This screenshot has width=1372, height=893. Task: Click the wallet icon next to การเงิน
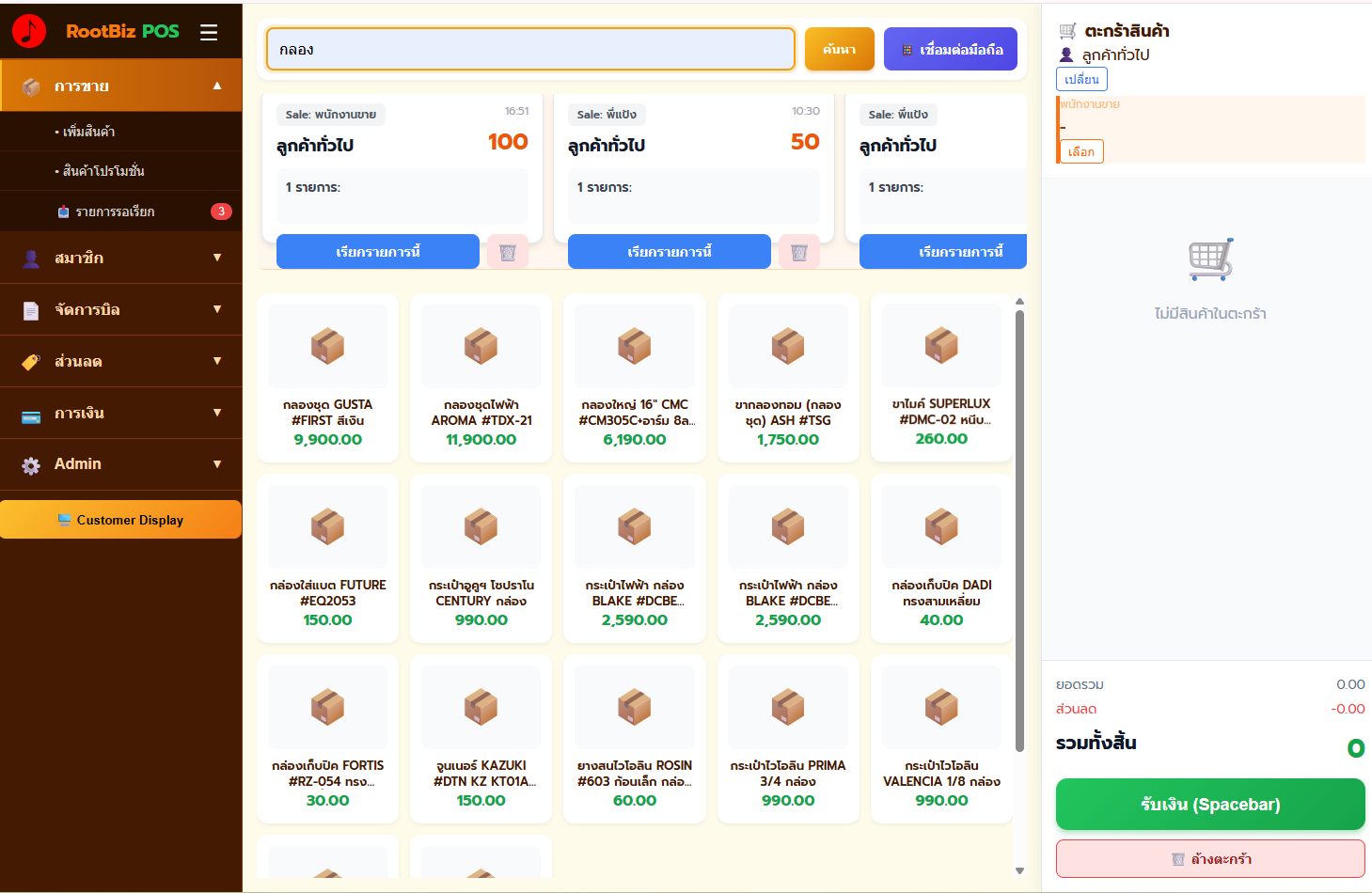pos(30,413)
